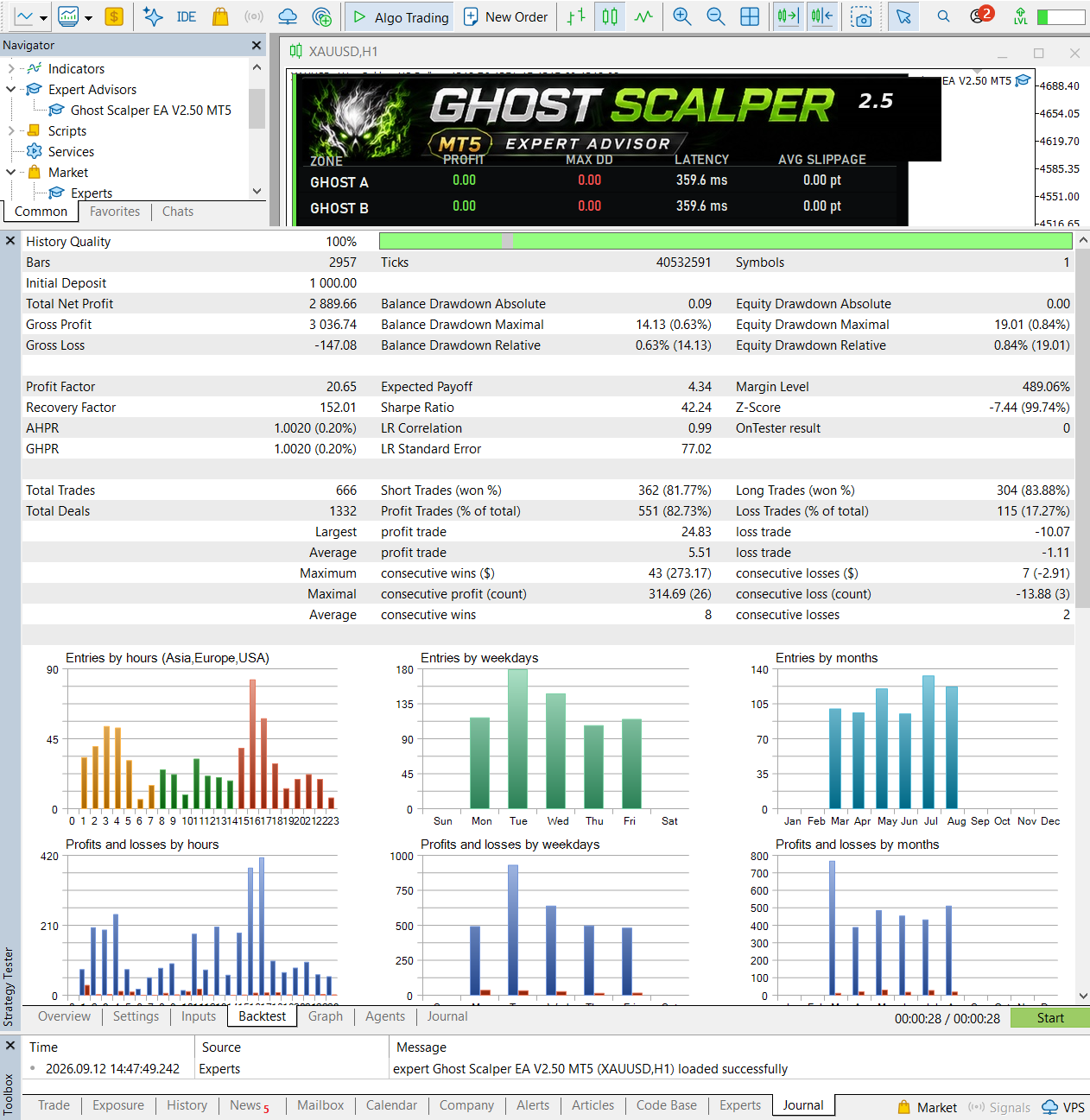Select the cursor pointer tool

pos(903,16)
